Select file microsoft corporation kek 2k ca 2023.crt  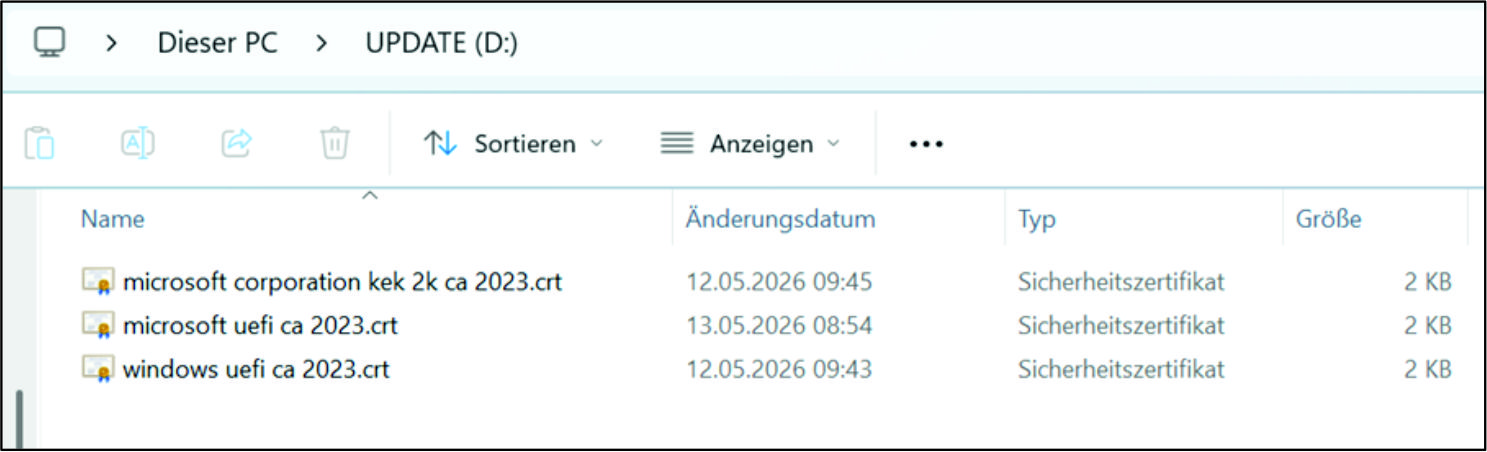point(342,282)
